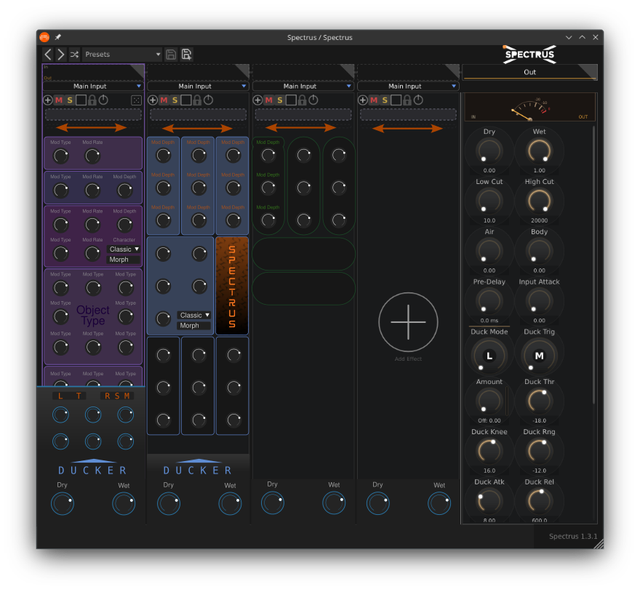The width and height of the screenshot is (640, 592).
Task: Click the resize grip at window corner
Action: pos(598,544)
